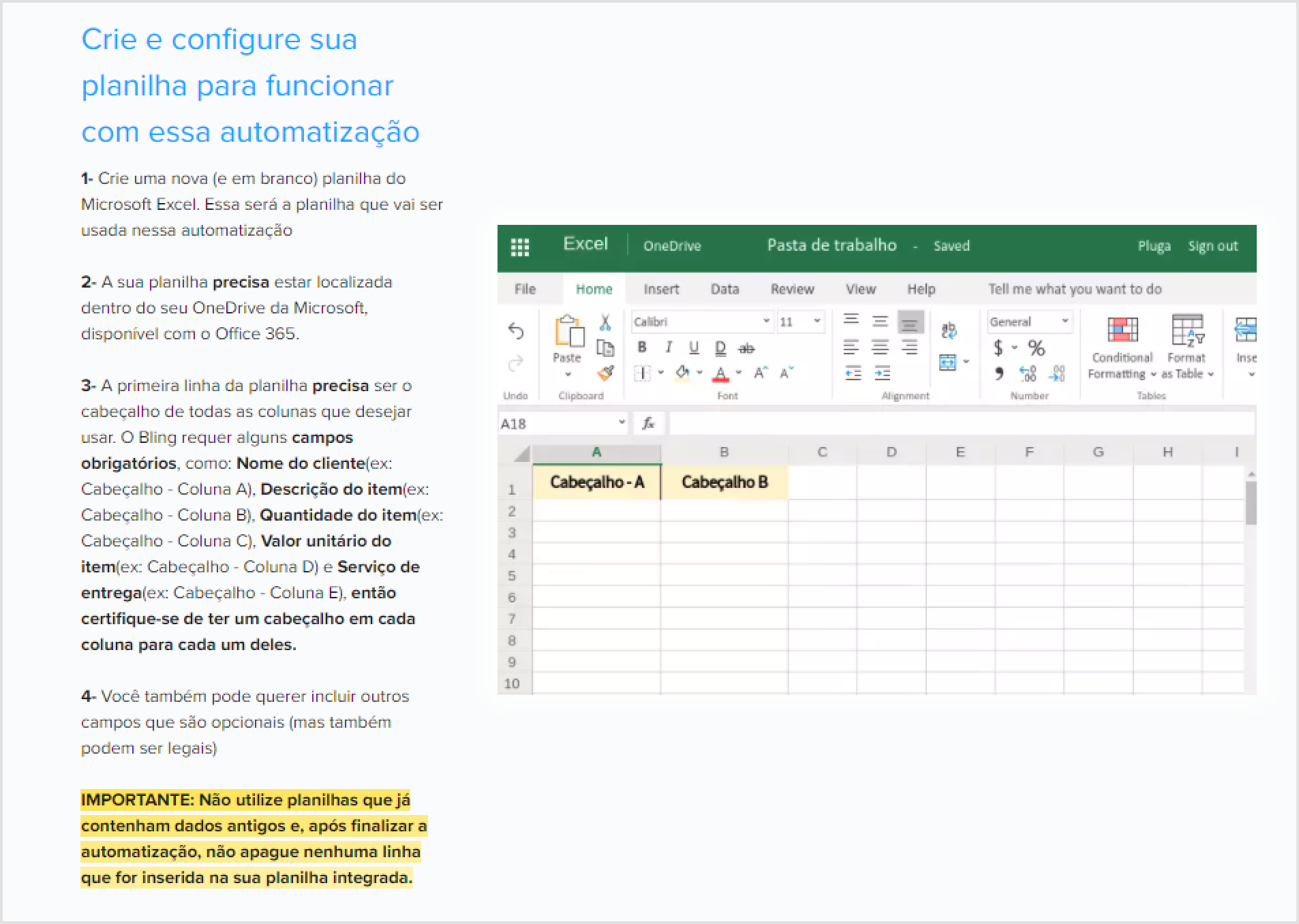Open the File tab
The image size is (1299, 924).
525,289
